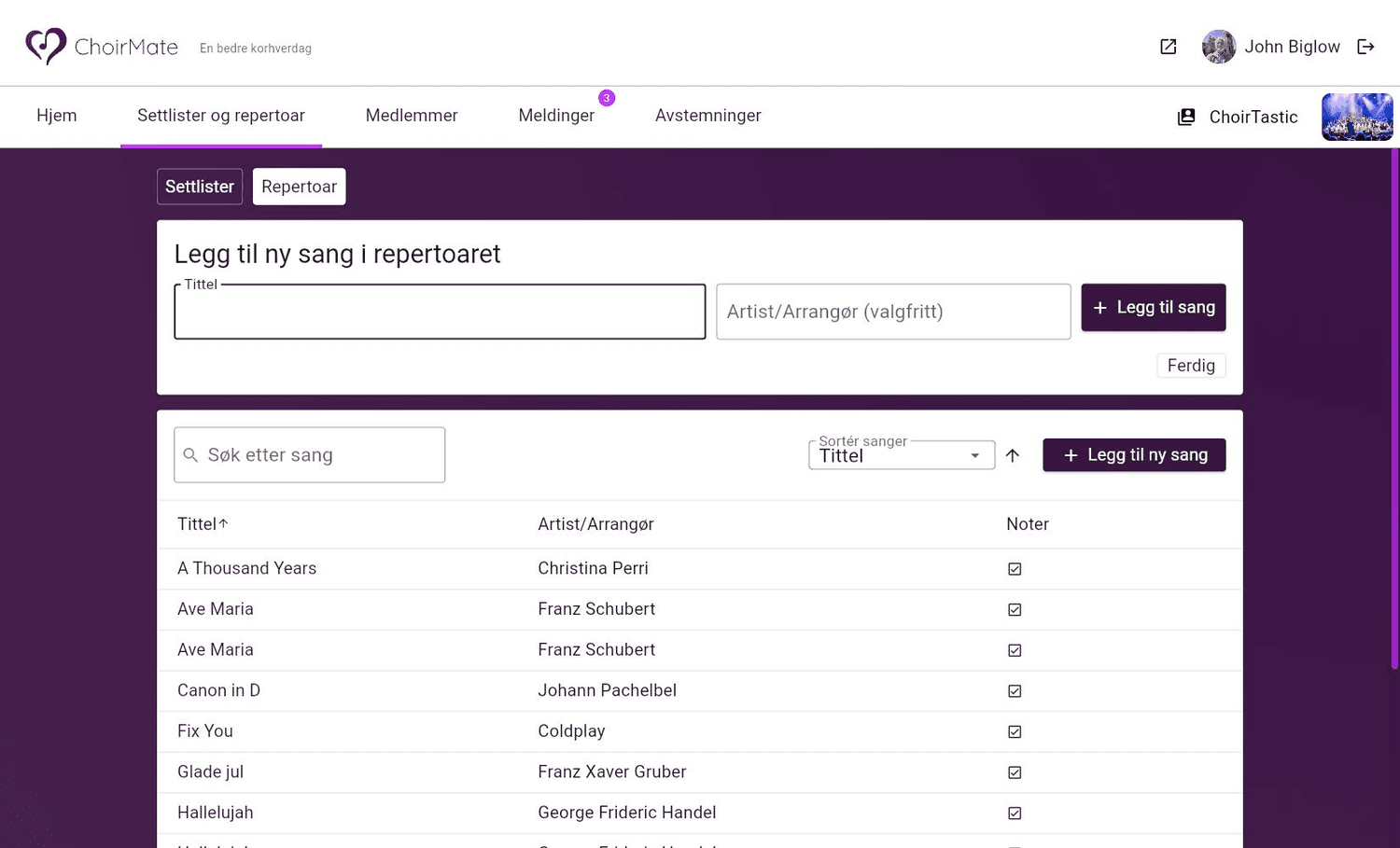
Task: Click the Ferdig button
Action: 1191,366
